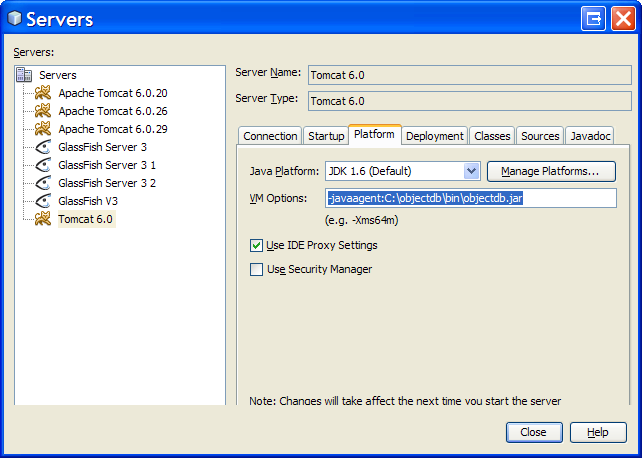Select GlassFish Server 3 1 entry
This screenshot has height=458, width=642.
pyautogui.click(x=107, y=165)
